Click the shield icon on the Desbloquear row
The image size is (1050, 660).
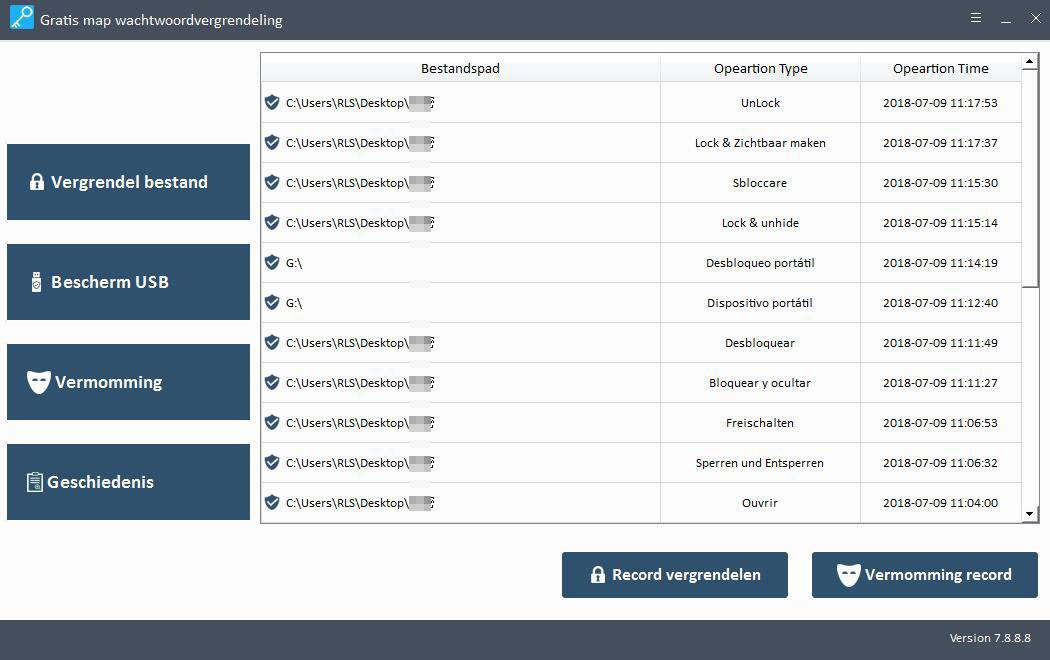(x=271, y=342)
